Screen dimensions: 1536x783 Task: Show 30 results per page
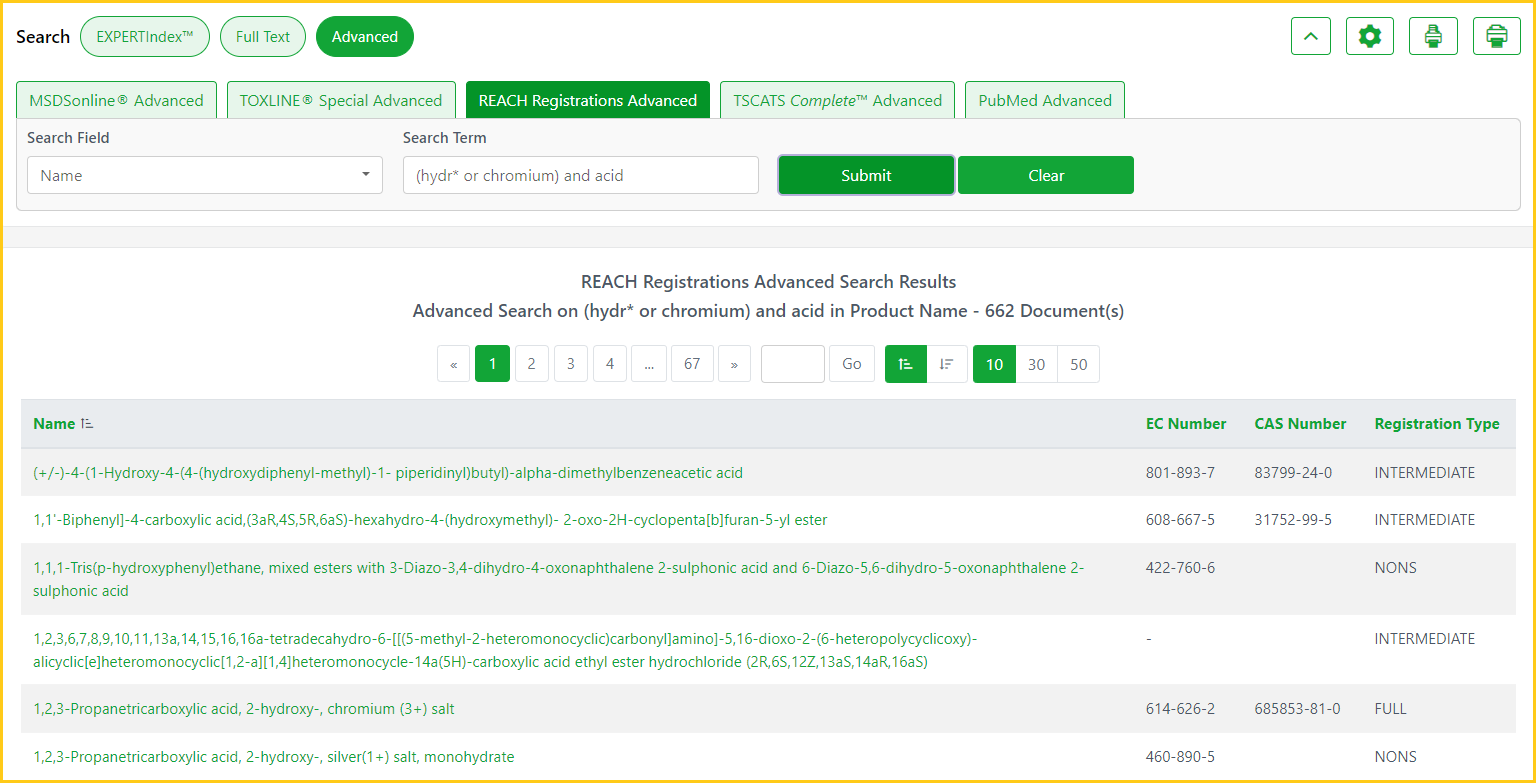(1036, 364)
